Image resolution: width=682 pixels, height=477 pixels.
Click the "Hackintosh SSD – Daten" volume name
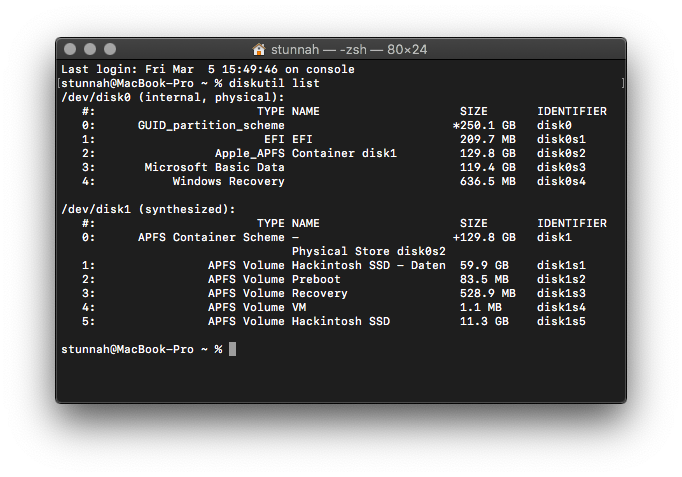pyautogui.click(x=368, y=265)
